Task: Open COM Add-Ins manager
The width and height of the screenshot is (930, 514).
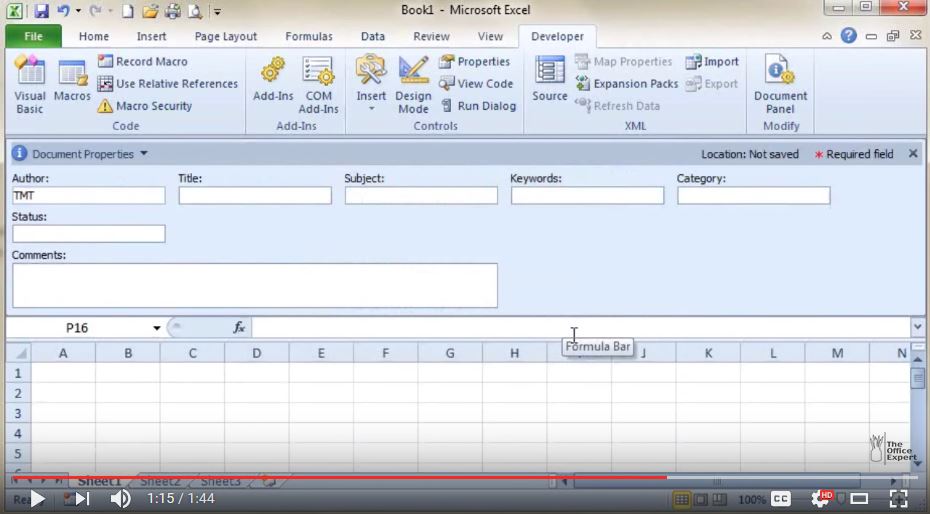Action: pos(319,84)
